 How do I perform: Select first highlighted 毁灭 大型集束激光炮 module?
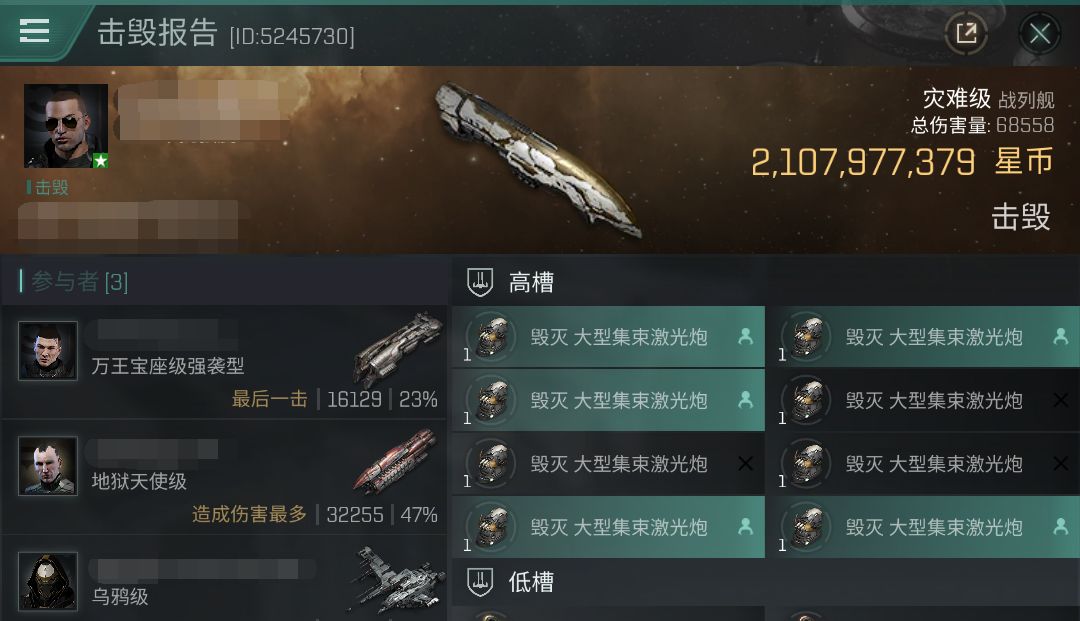click(x=608, y=337)
